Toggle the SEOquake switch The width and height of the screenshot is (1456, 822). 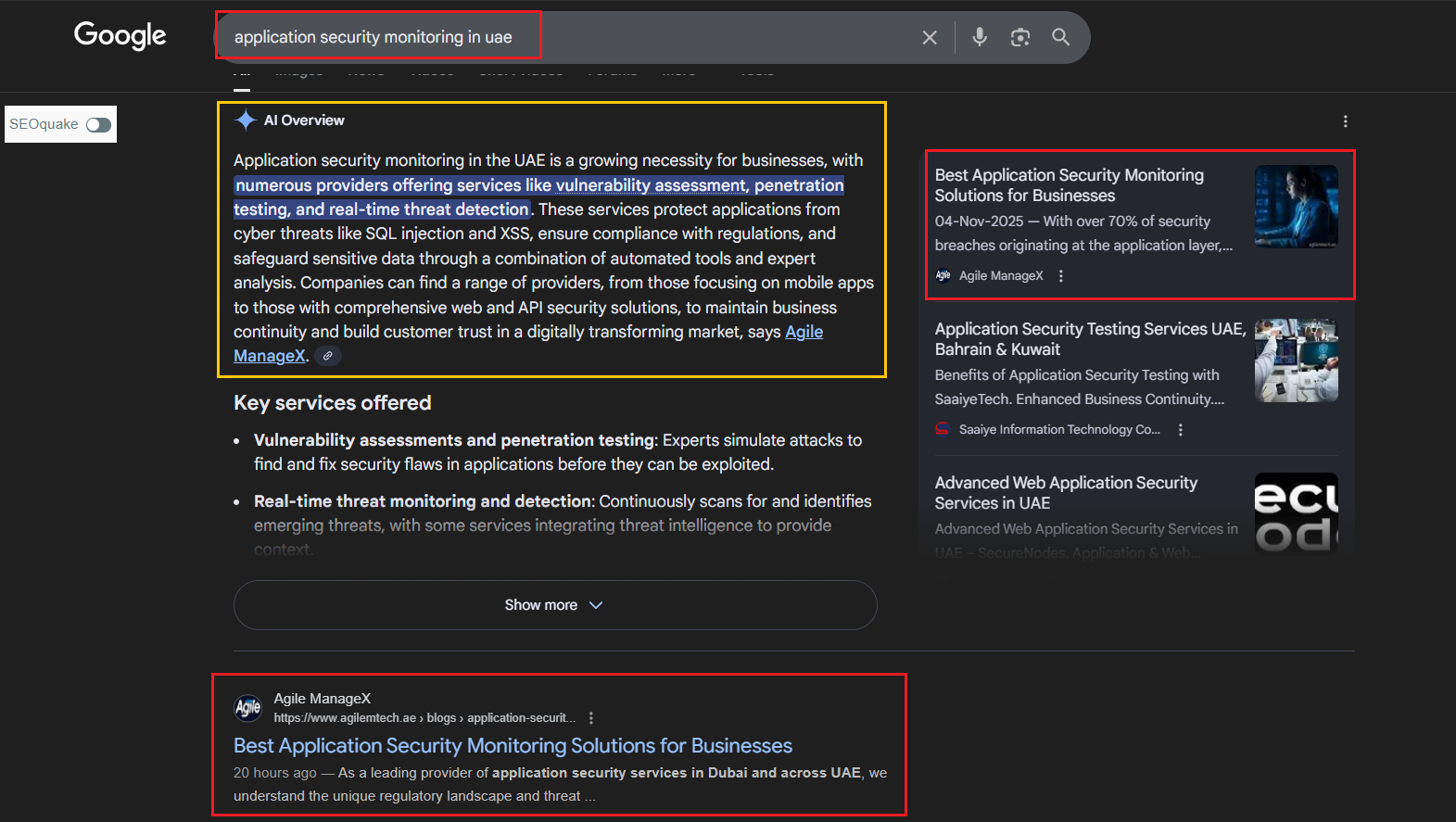pyautogui.click(x=98, y=125)
